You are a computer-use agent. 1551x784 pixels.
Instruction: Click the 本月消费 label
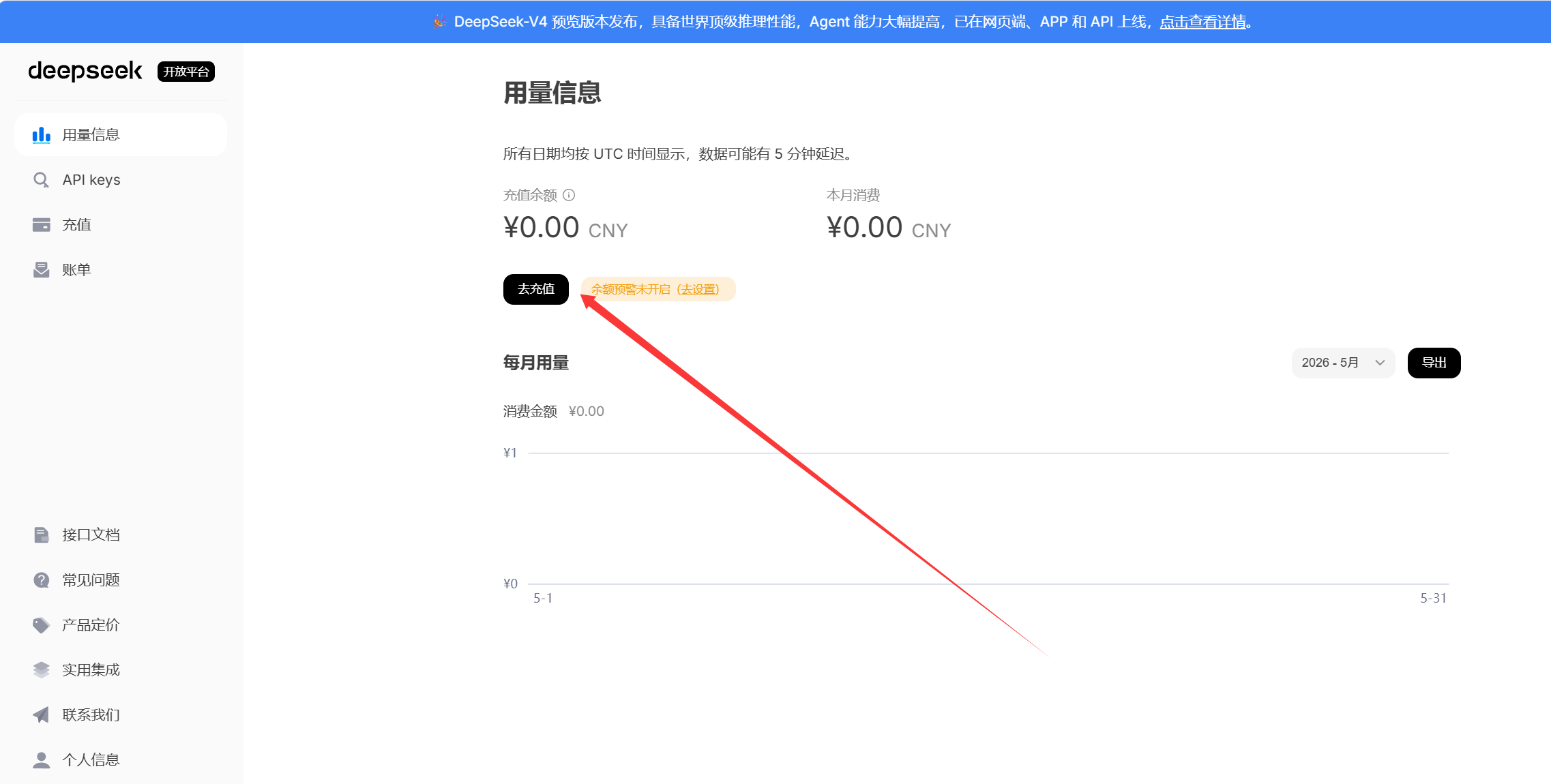[853, 195]
